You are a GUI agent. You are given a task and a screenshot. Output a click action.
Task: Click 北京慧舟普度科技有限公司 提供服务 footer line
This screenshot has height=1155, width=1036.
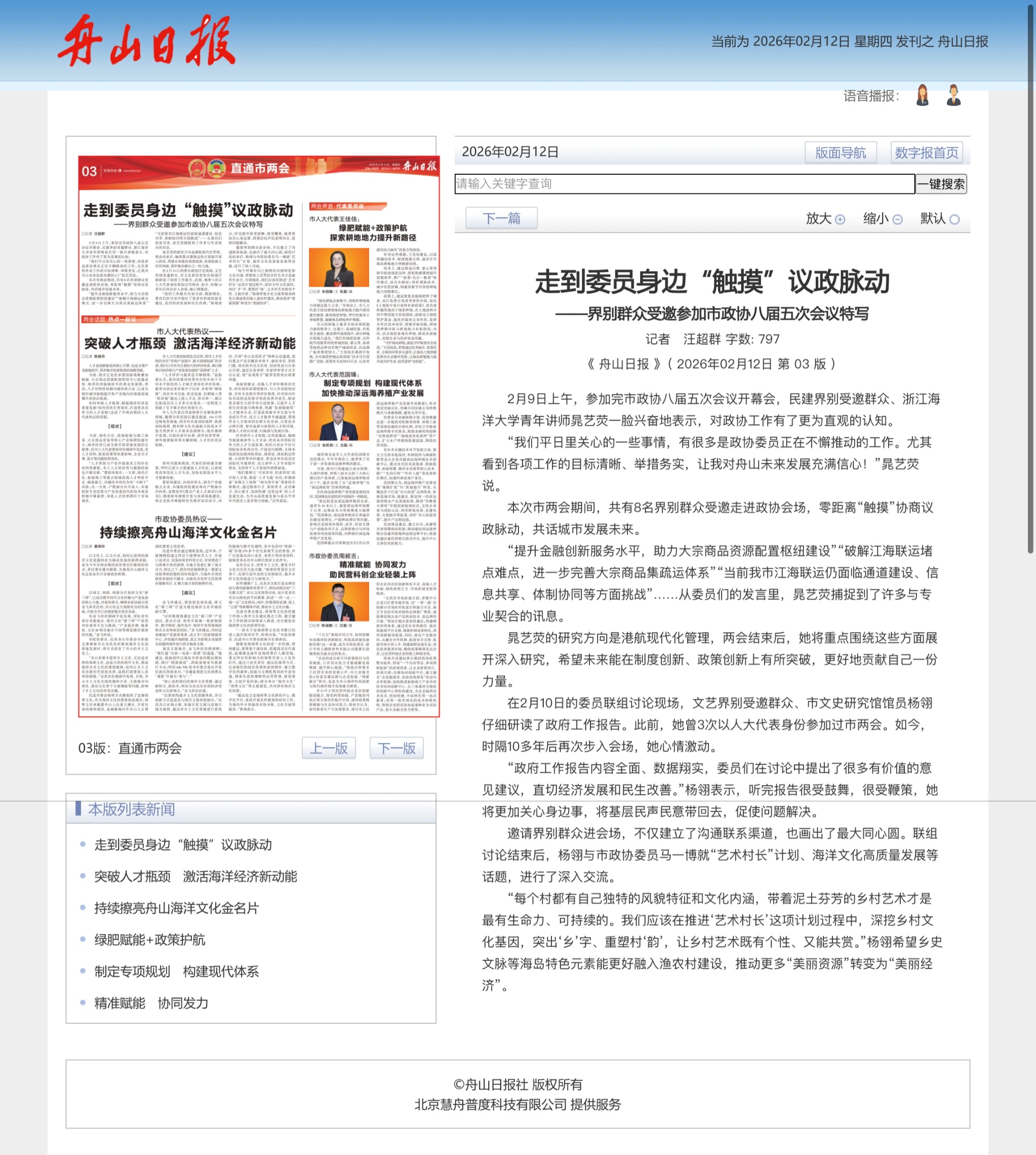pos(518,1104)
